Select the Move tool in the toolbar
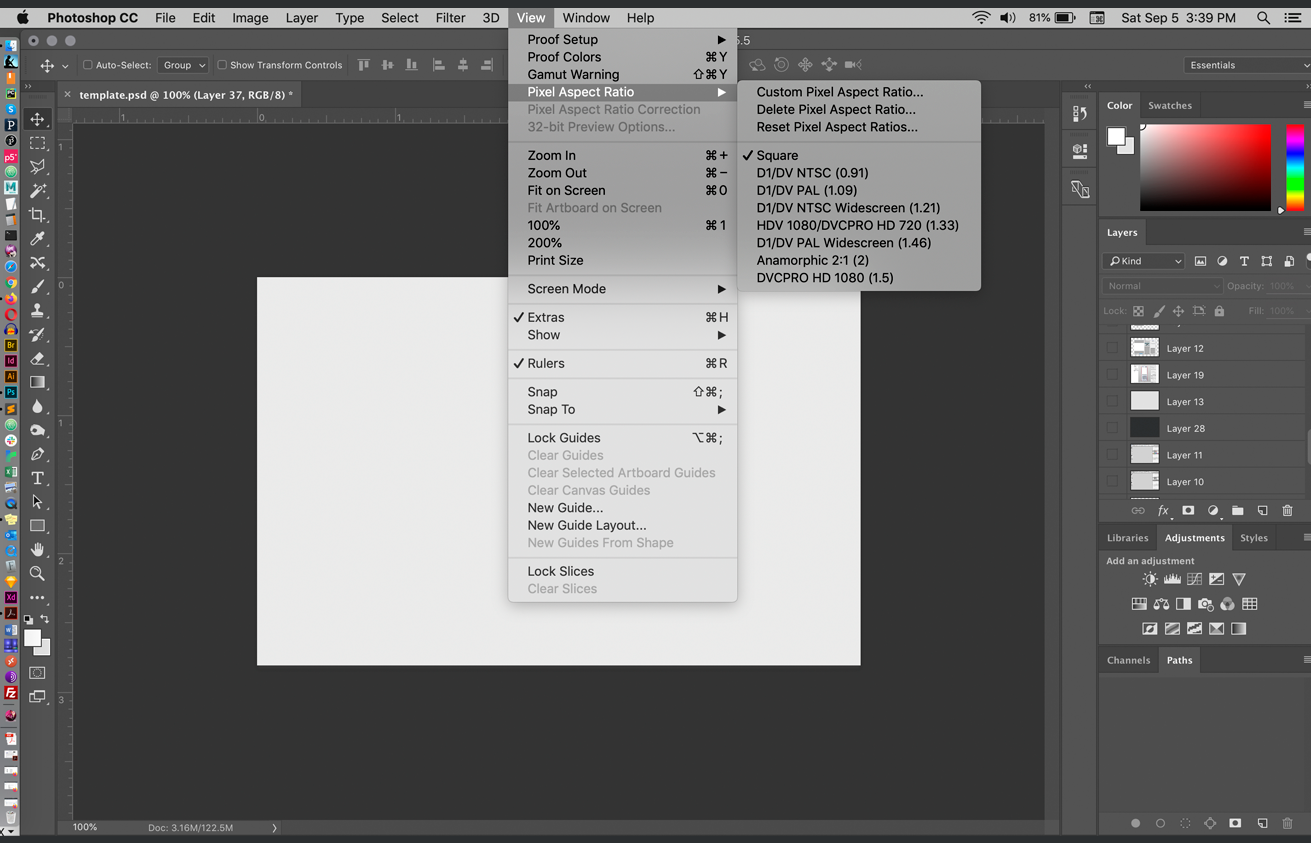The width and height of the screenshot is (1311, 843). pos(37,119)
